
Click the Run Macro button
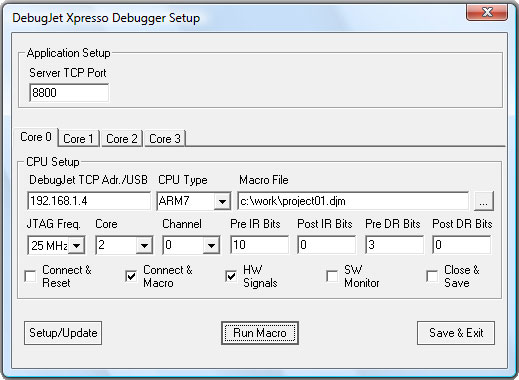click(x=260, y=333)
